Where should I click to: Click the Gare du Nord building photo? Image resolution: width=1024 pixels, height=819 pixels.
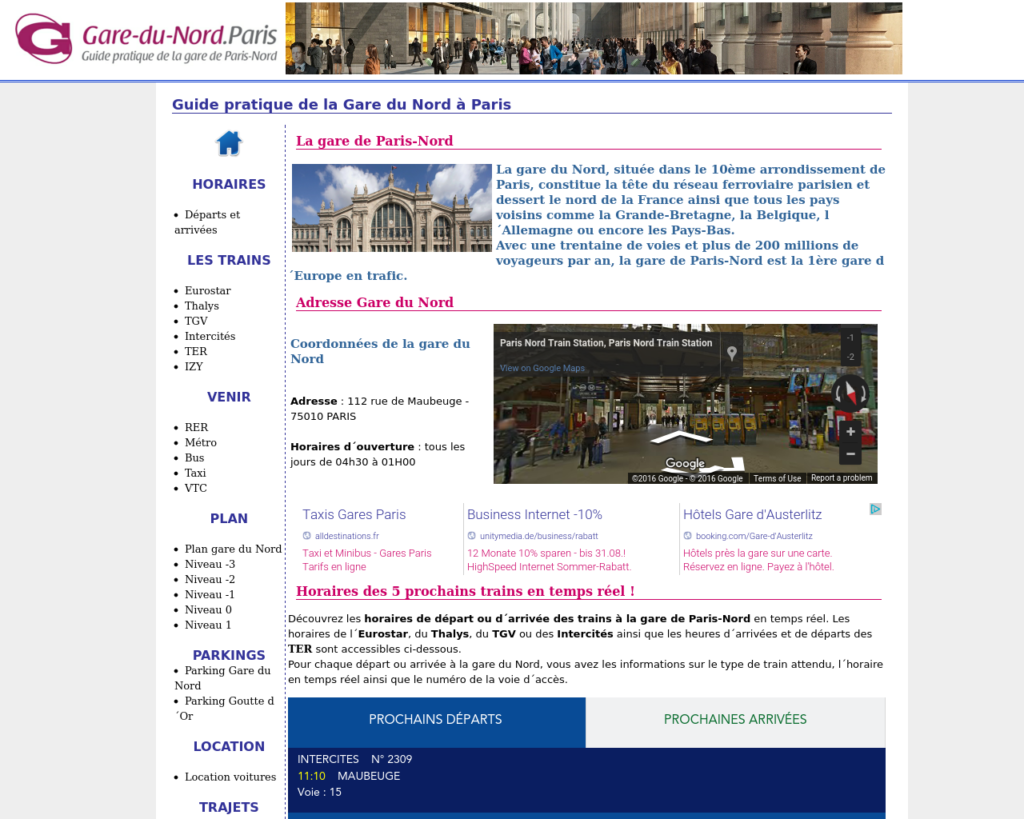[391, 208]
